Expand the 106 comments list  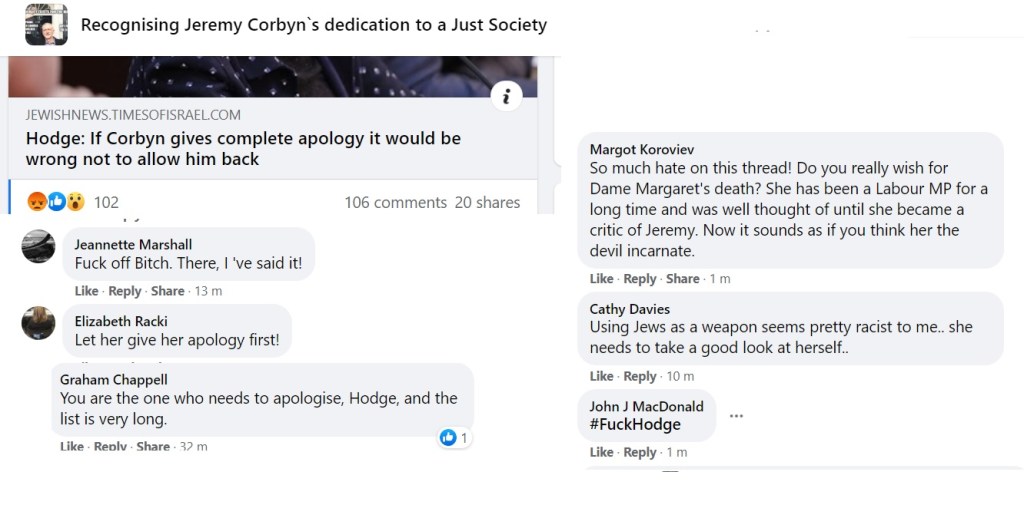[x=395, y=202]
